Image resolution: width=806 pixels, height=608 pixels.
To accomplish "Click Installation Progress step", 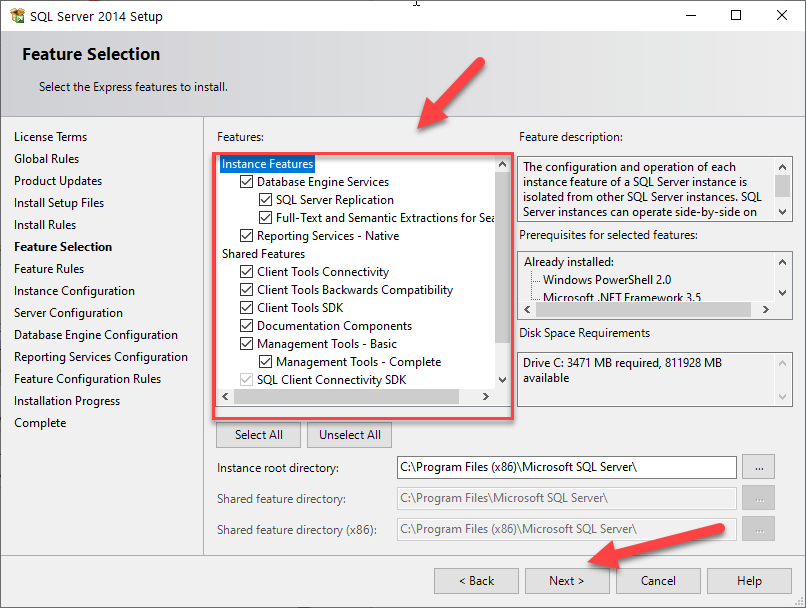I will click(67, 401).
